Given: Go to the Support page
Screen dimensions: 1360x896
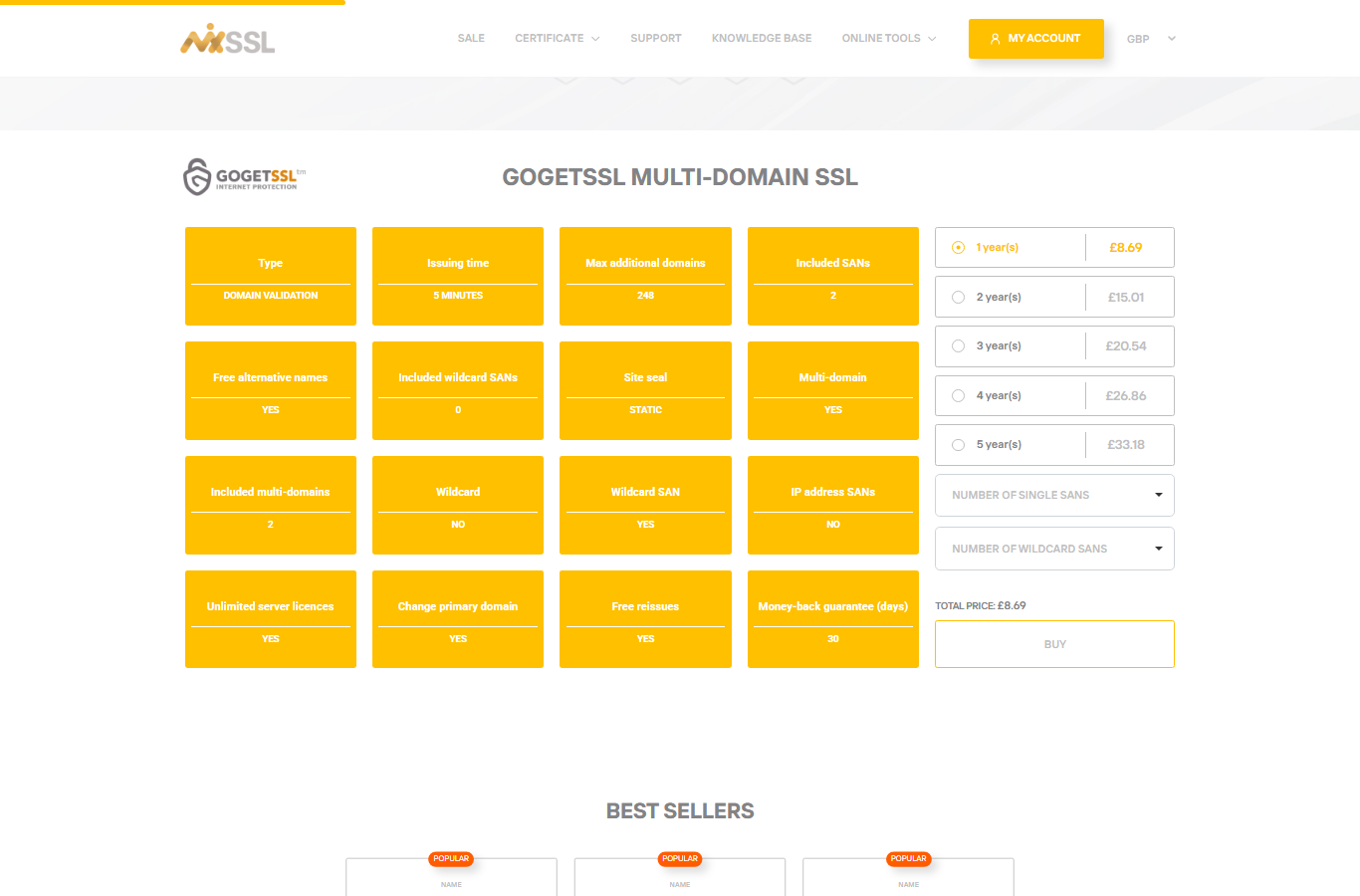Looking at the screenshot, I should [656, 38].
